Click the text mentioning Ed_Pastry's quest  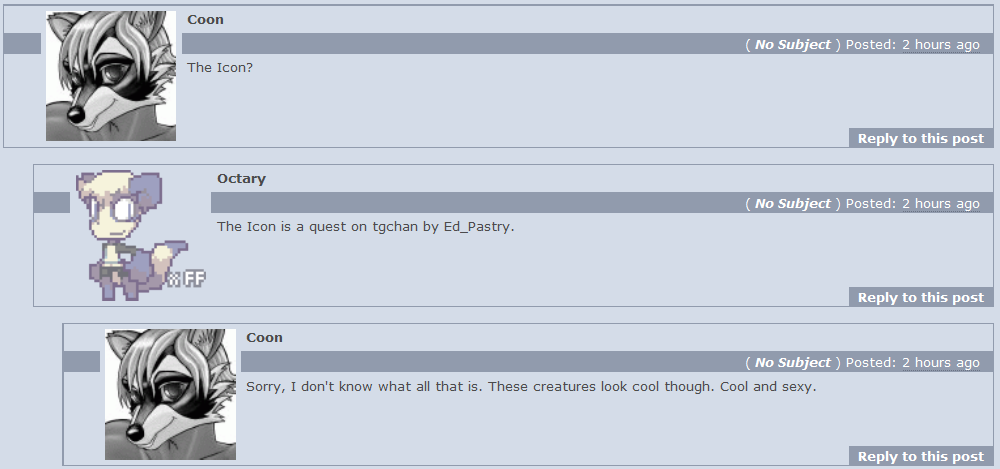(x=365, y=227)
